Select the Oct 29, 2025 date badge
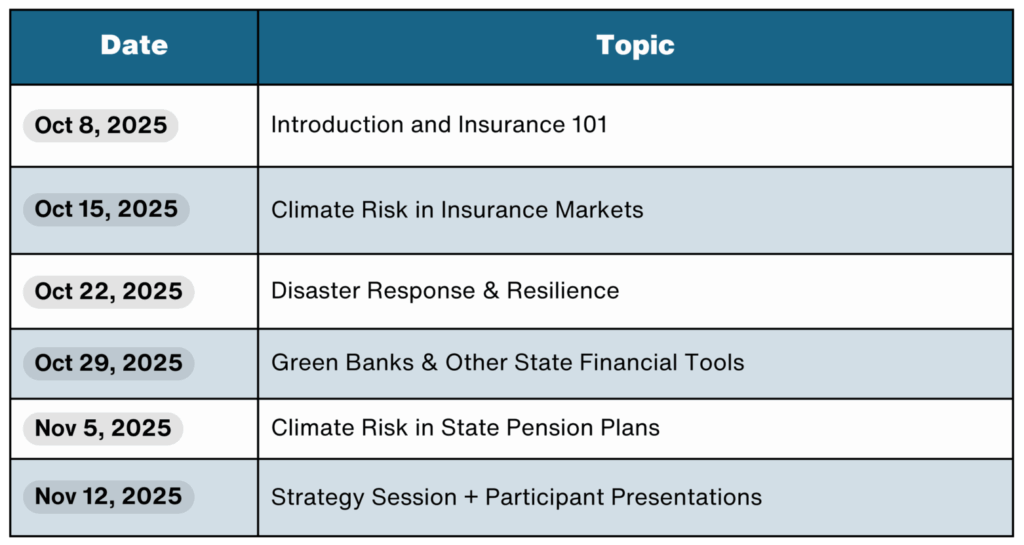Viewport: 1024px width, 545px height. point(108,364)
